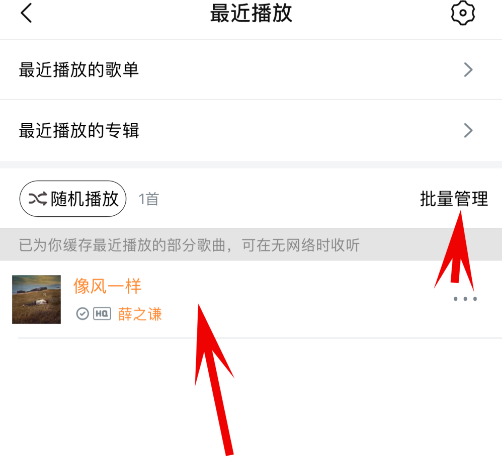
Task: Tap the 最近播放 page title
Action: (251, 13)
